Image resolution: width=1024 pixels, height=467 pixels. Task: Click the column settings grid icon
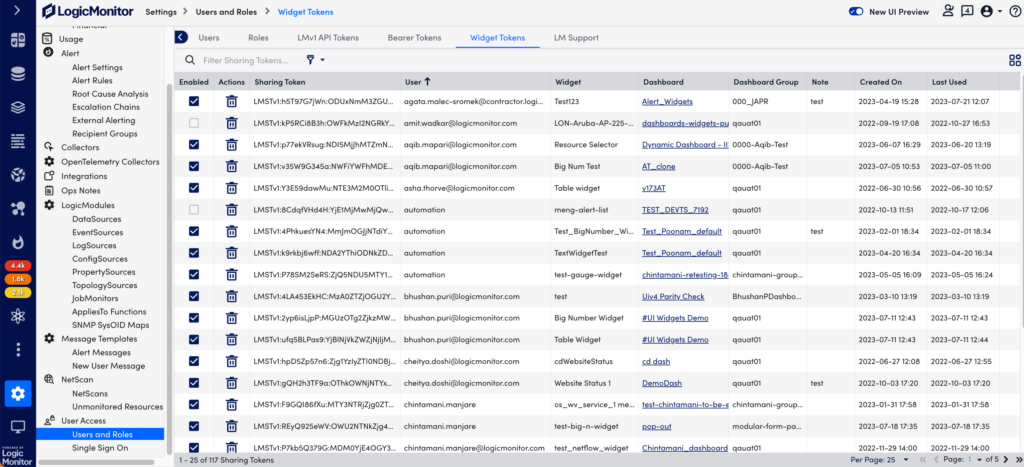point(1014,60)
